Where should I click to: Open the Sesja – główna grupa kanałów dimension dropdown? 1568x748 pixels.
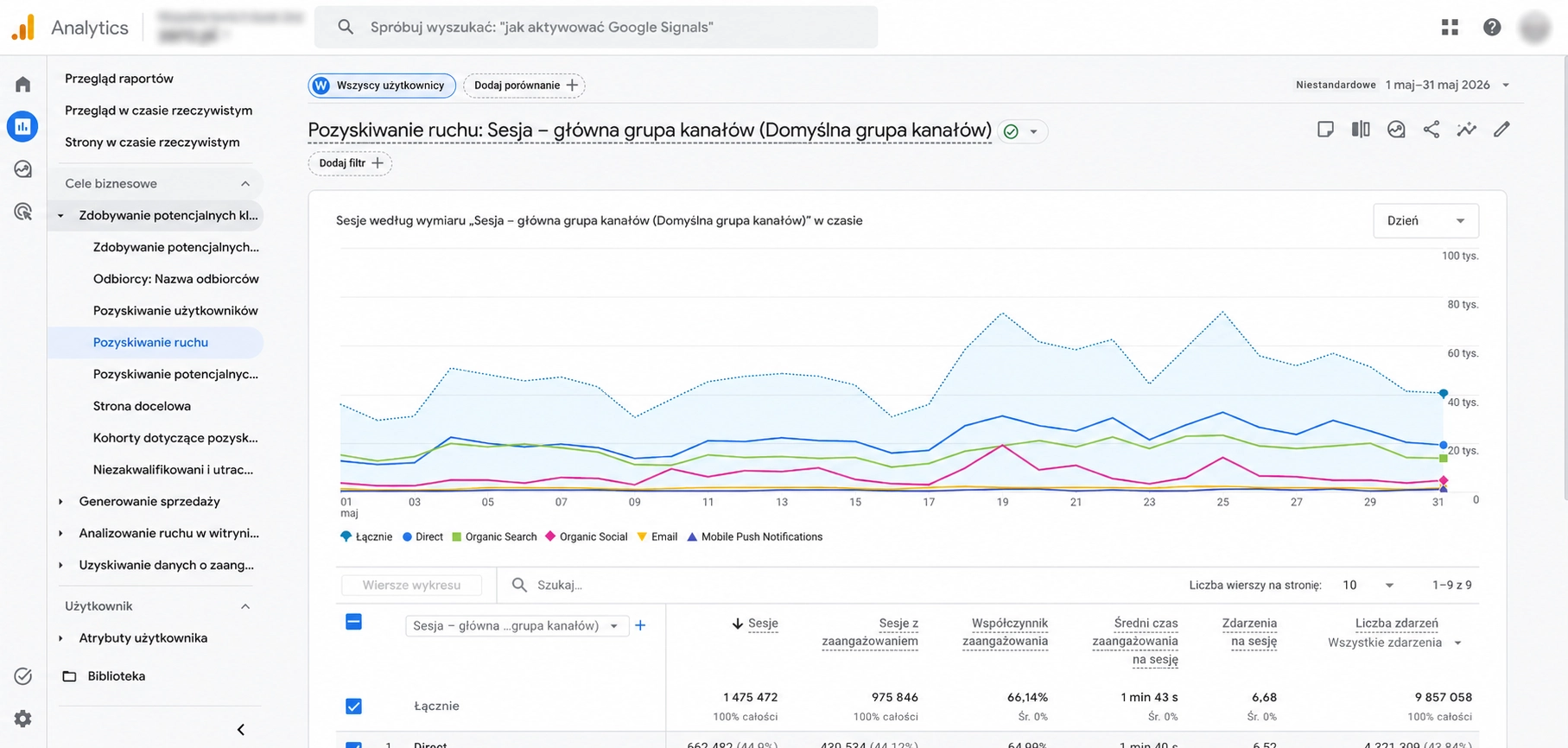point(516,626)
